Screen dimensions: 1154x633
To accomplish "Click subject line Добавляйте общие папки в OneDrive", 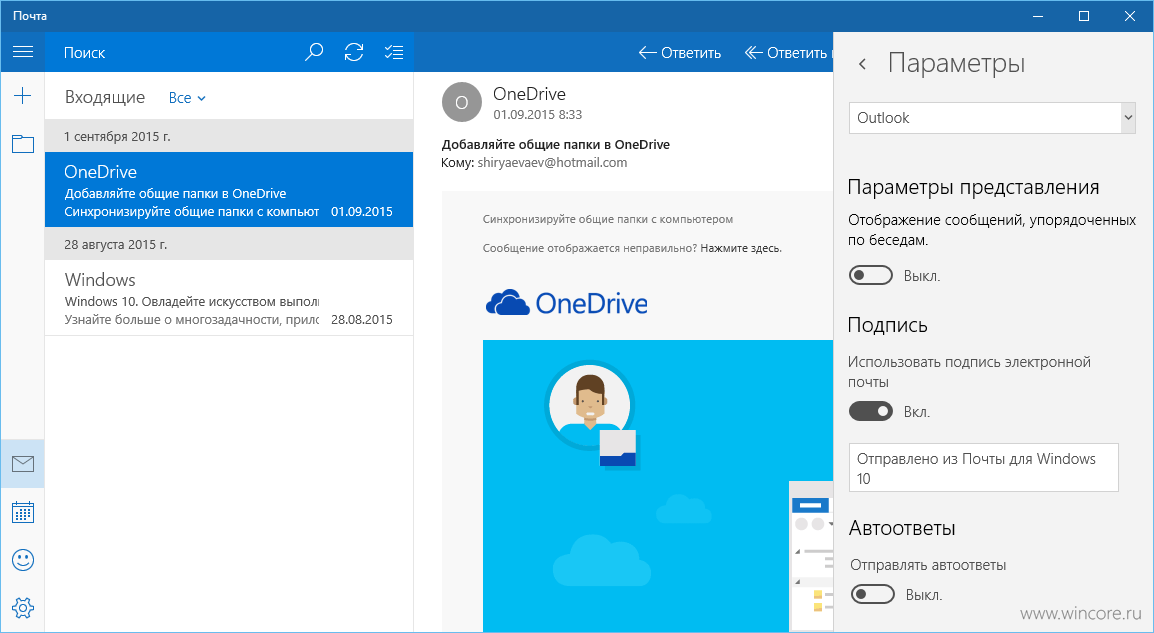I will click(556, 144).
